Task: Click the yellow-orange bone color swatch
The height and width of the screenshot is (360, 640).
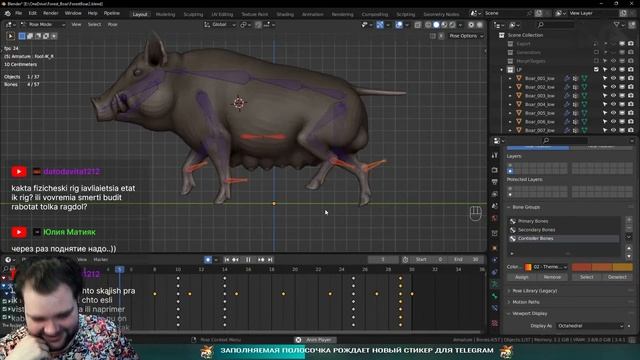Action: click(622, 267)
